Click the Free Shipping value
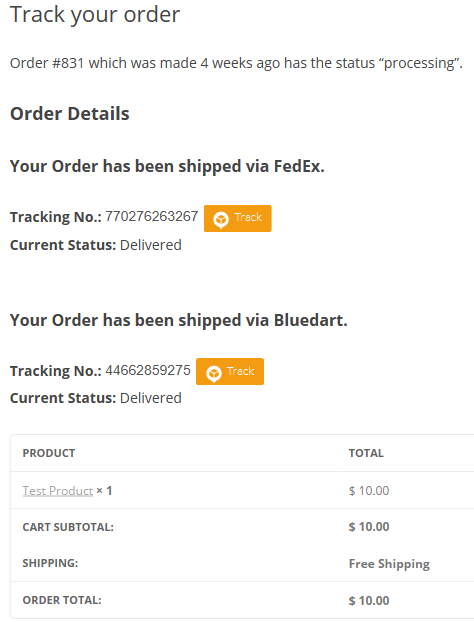Viewport: 474px width, 622px height. (389, 564)
